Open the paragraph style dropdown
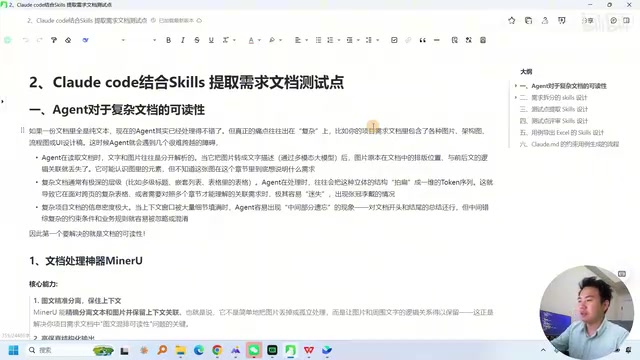 click(123, 40)
